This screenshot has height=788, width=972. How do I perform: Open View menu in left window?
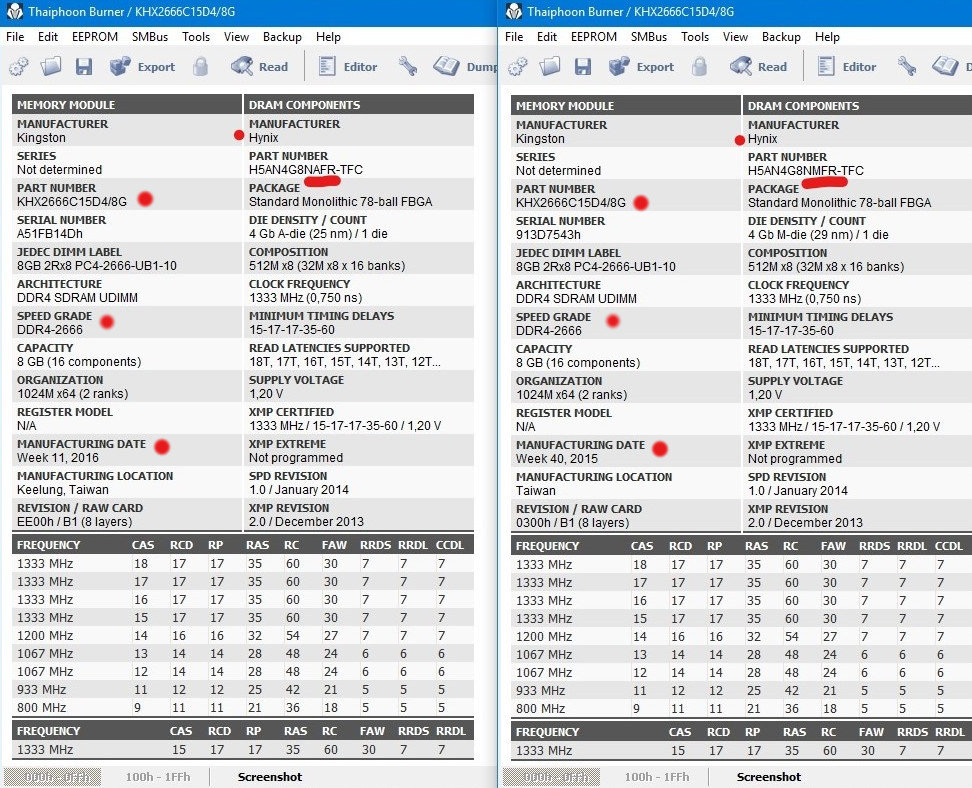(x=236, y=37)
